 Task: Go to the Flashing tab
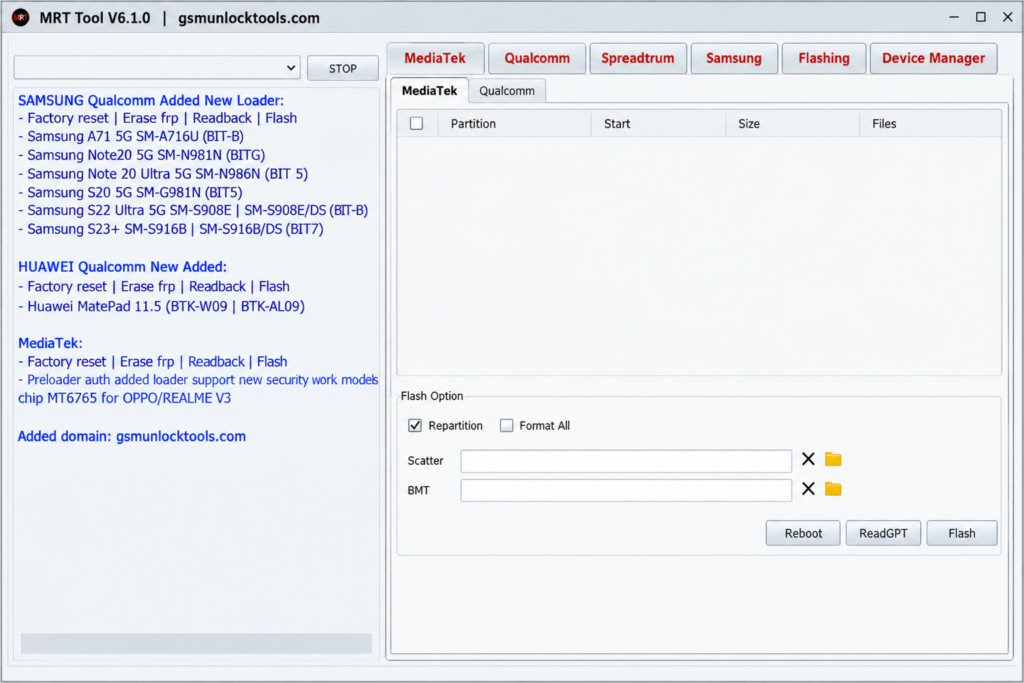(824, 58)
